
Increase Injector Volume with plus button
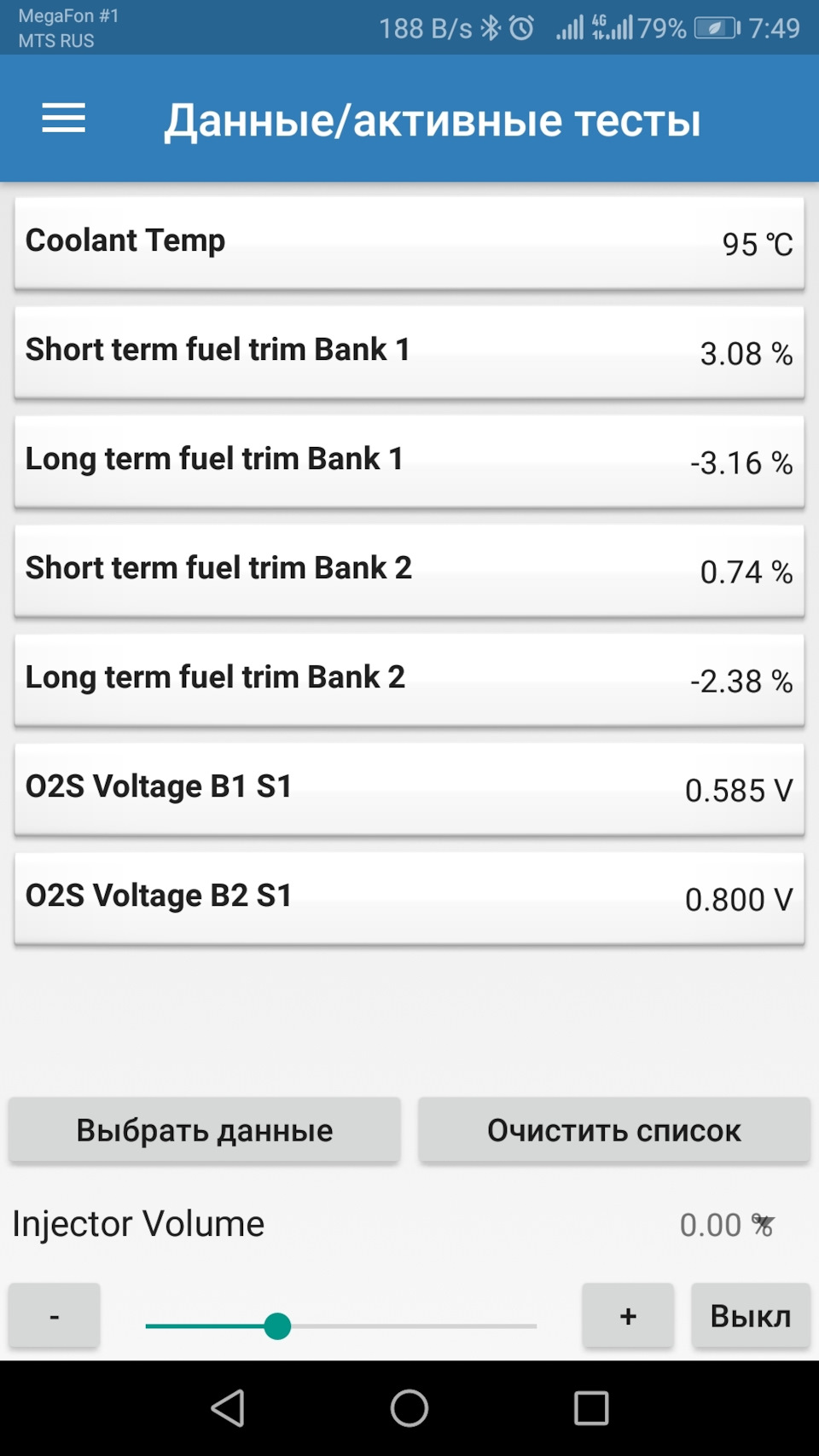(628, 1315)
